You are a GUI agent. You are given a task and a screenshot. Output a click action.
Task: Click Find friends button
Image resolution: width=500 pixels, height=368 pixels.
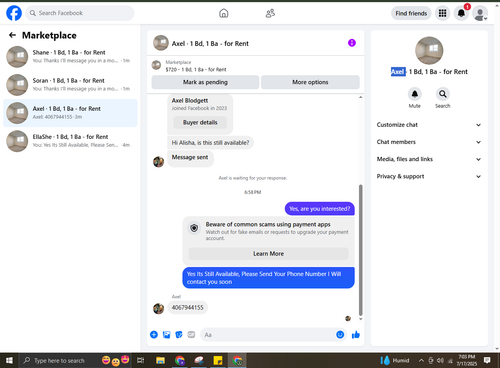pyautogui.click(x=411, y=13)
